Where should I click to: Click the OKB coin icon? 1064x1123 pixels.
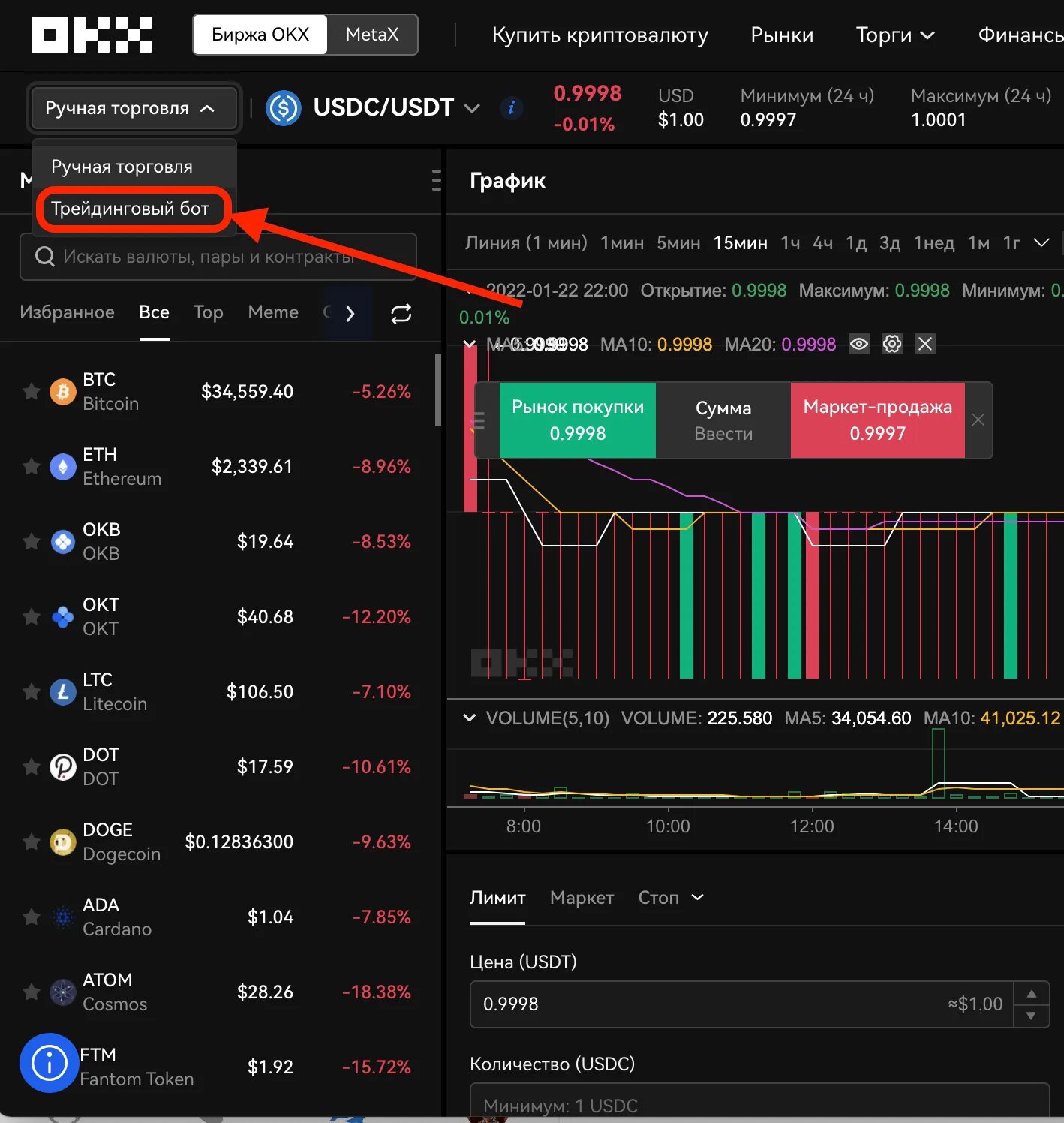[63, 541]
